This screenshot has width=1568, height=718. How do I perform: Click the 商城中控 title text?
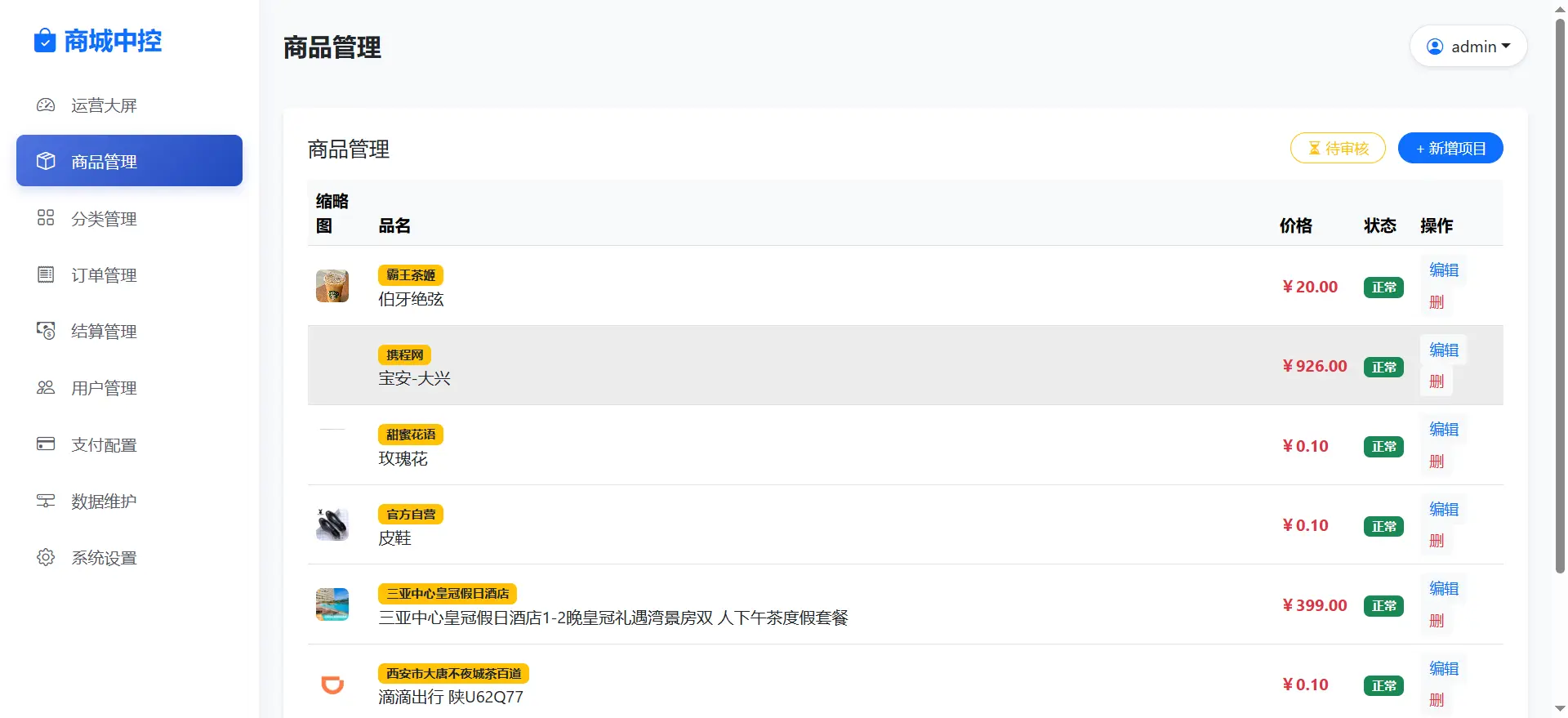pos(113,41)
